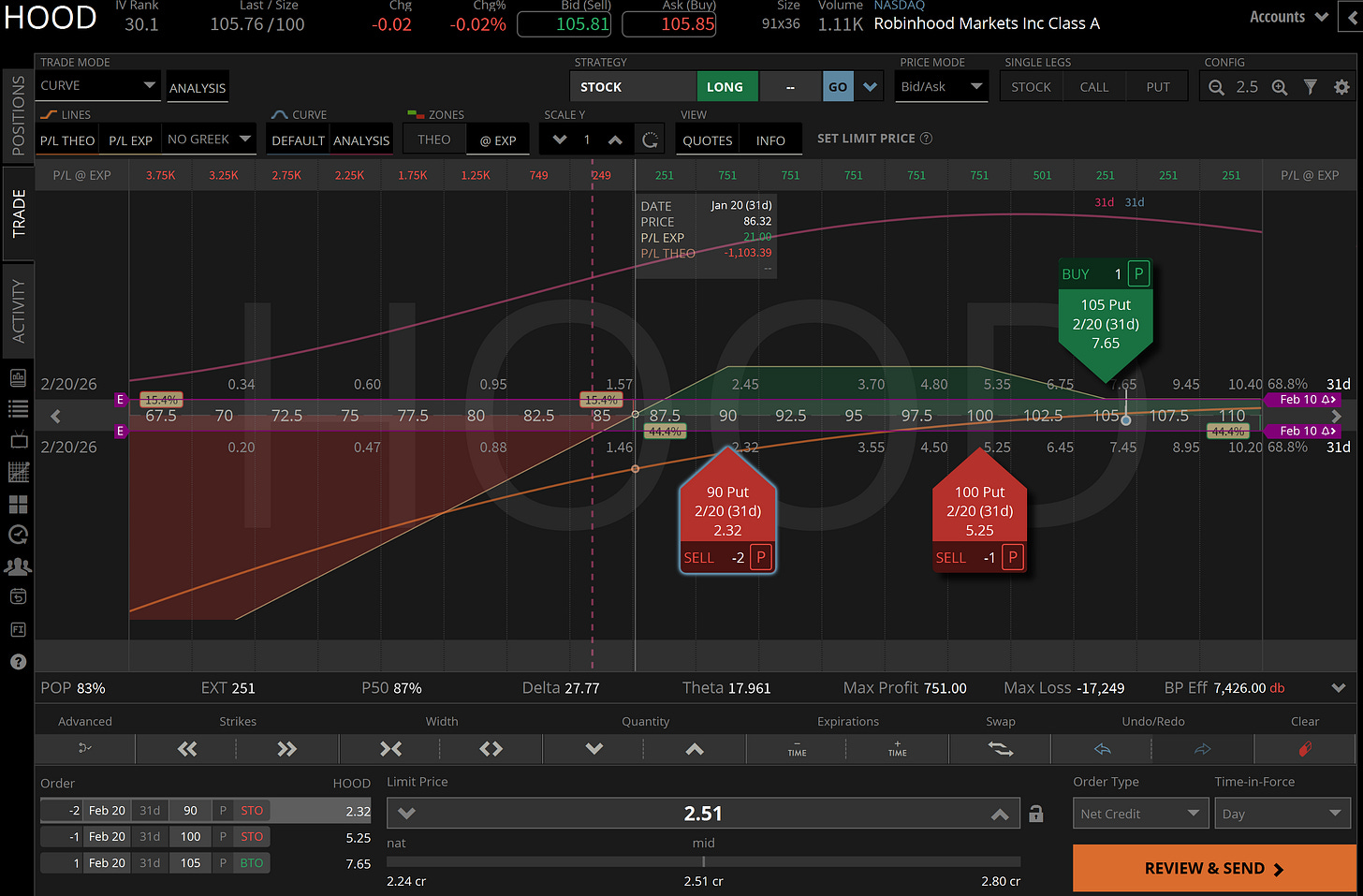Add single leg PUT
Viewport: 1363px width, 896px height.
point(1158,87)
